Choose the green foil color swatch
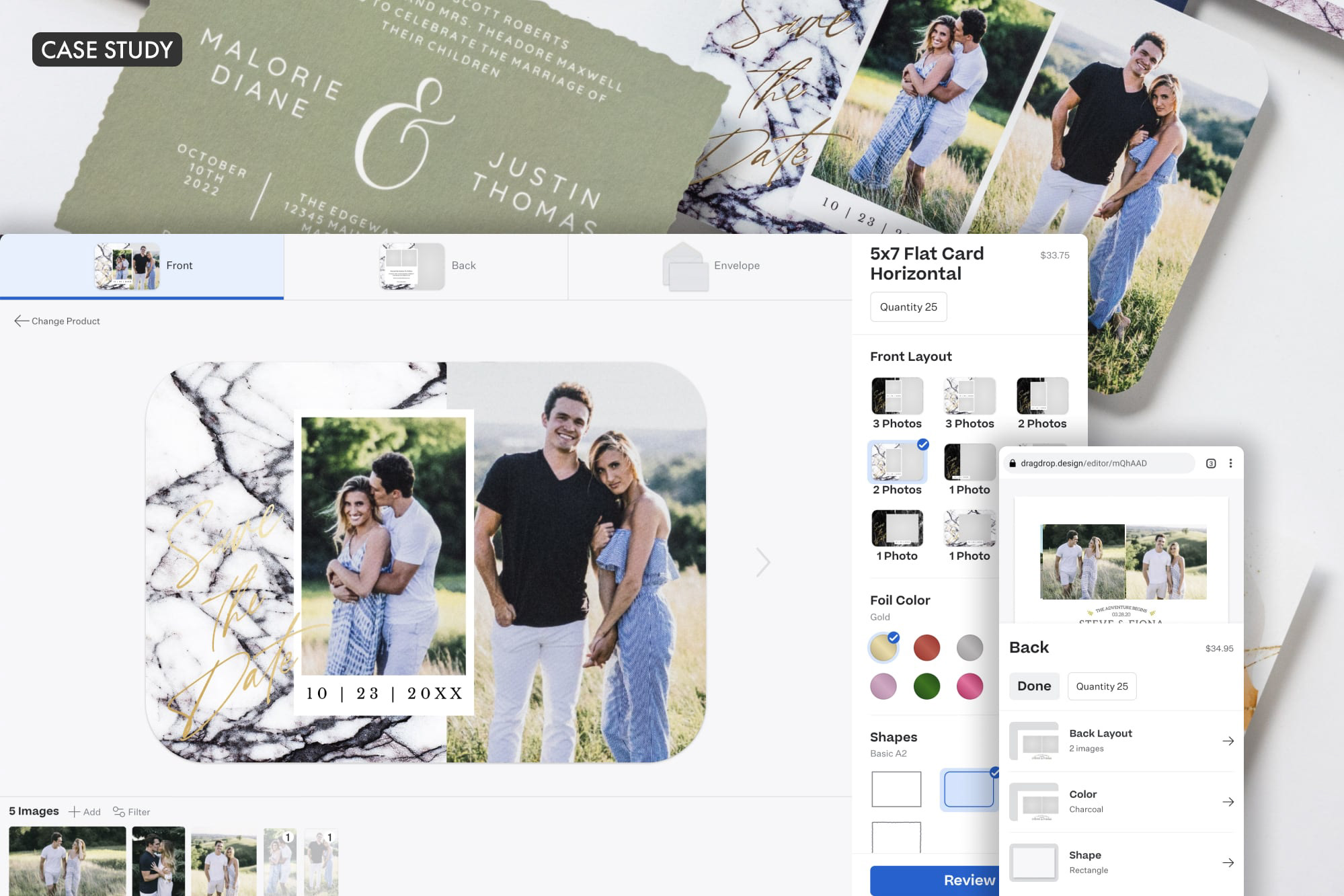 [x=926, y=686]
